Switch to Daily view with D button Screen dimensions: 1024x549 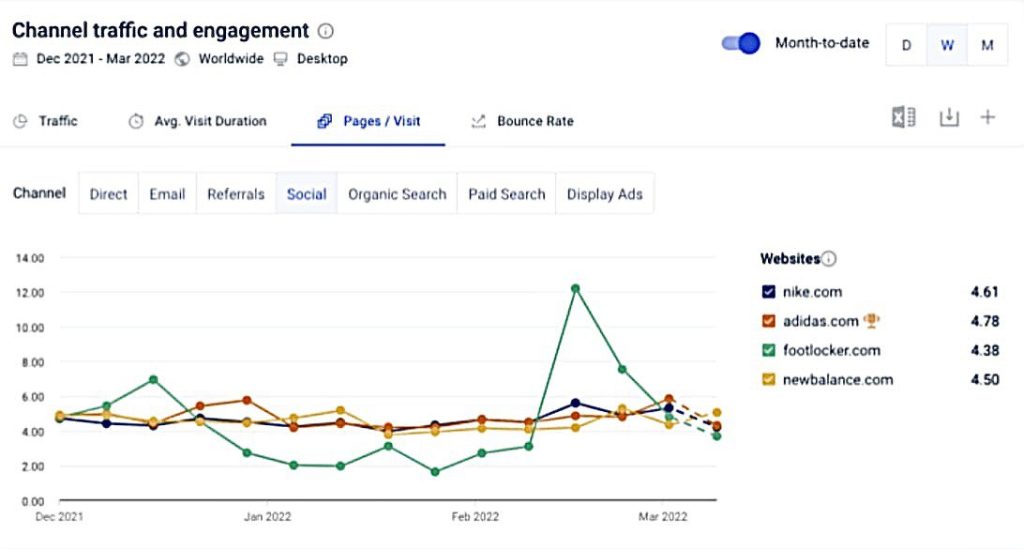[906, 45]
